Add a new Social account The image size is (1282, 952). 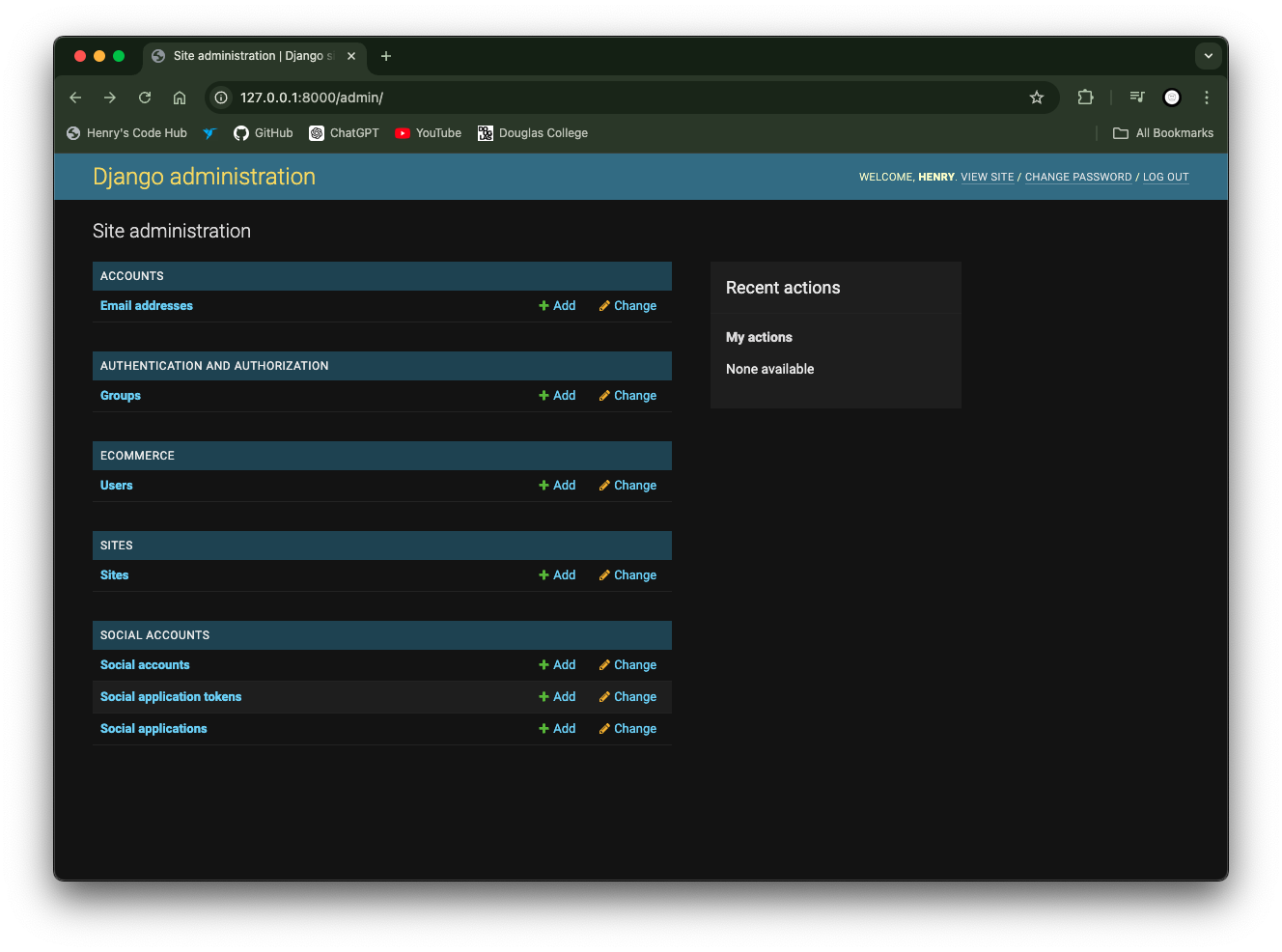coord(557,665)
